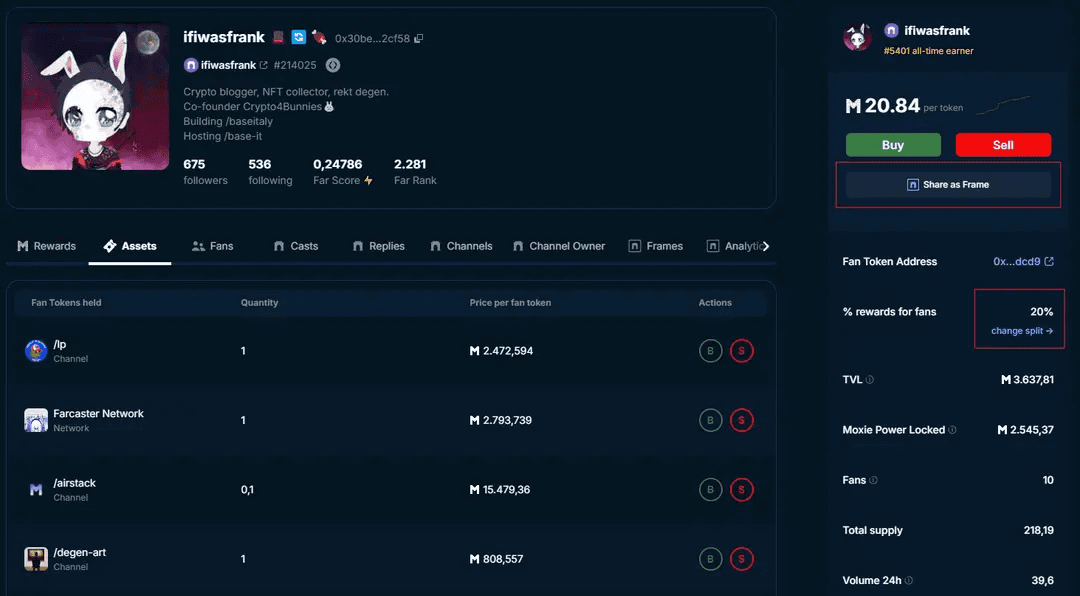Sell /lp fan token with S icon
Viewport: 1080px width, 596px height.
tap(742, 351)
